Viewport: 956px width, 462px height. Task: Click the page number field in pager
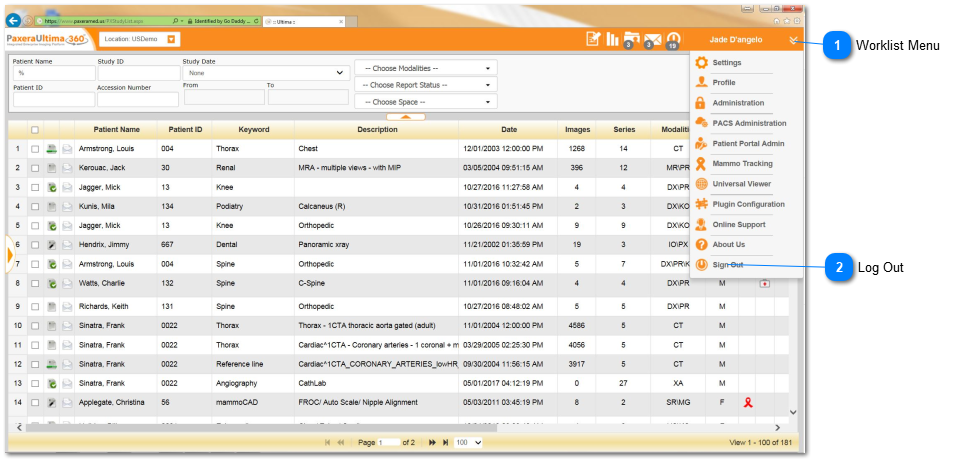coord(389,442)
